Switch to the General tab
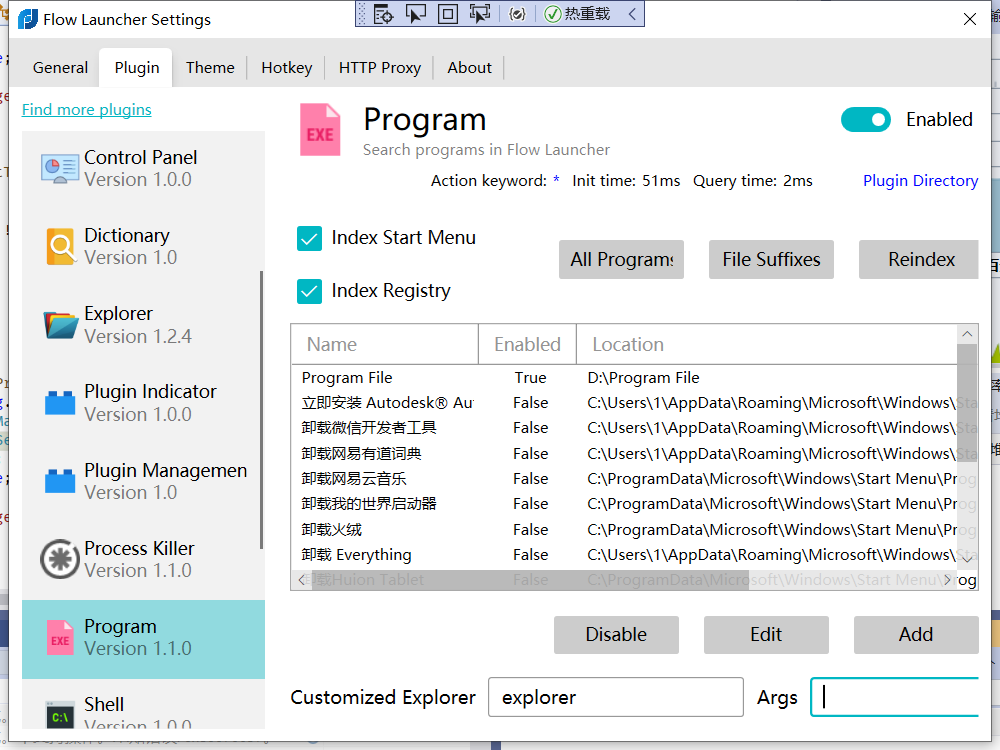Screen dimensions: 1000x750 pyautogui.click(x=60, y=68)
